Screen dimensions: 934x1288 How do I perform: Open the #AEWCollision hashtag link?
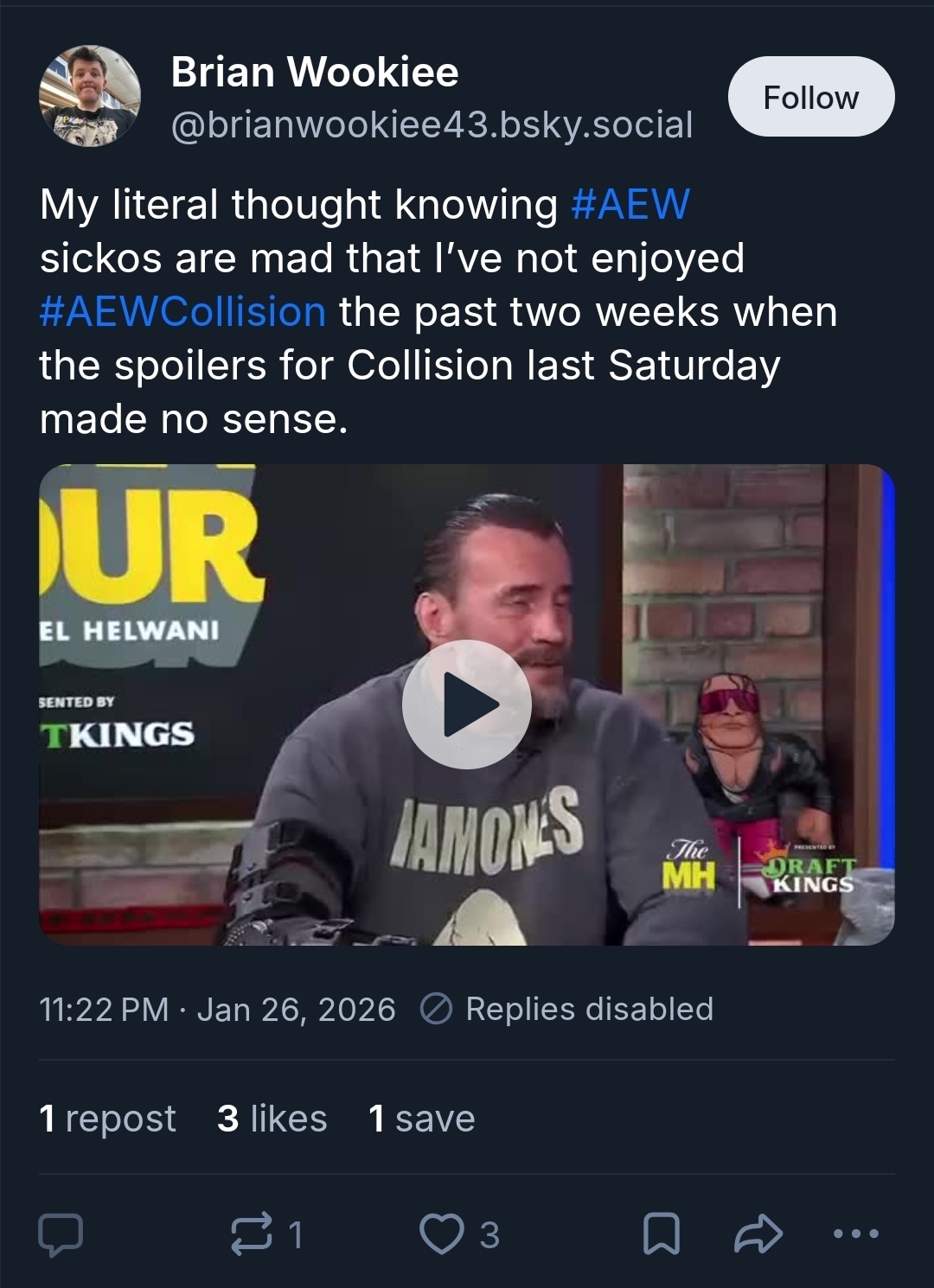click(x=182, y=312)
